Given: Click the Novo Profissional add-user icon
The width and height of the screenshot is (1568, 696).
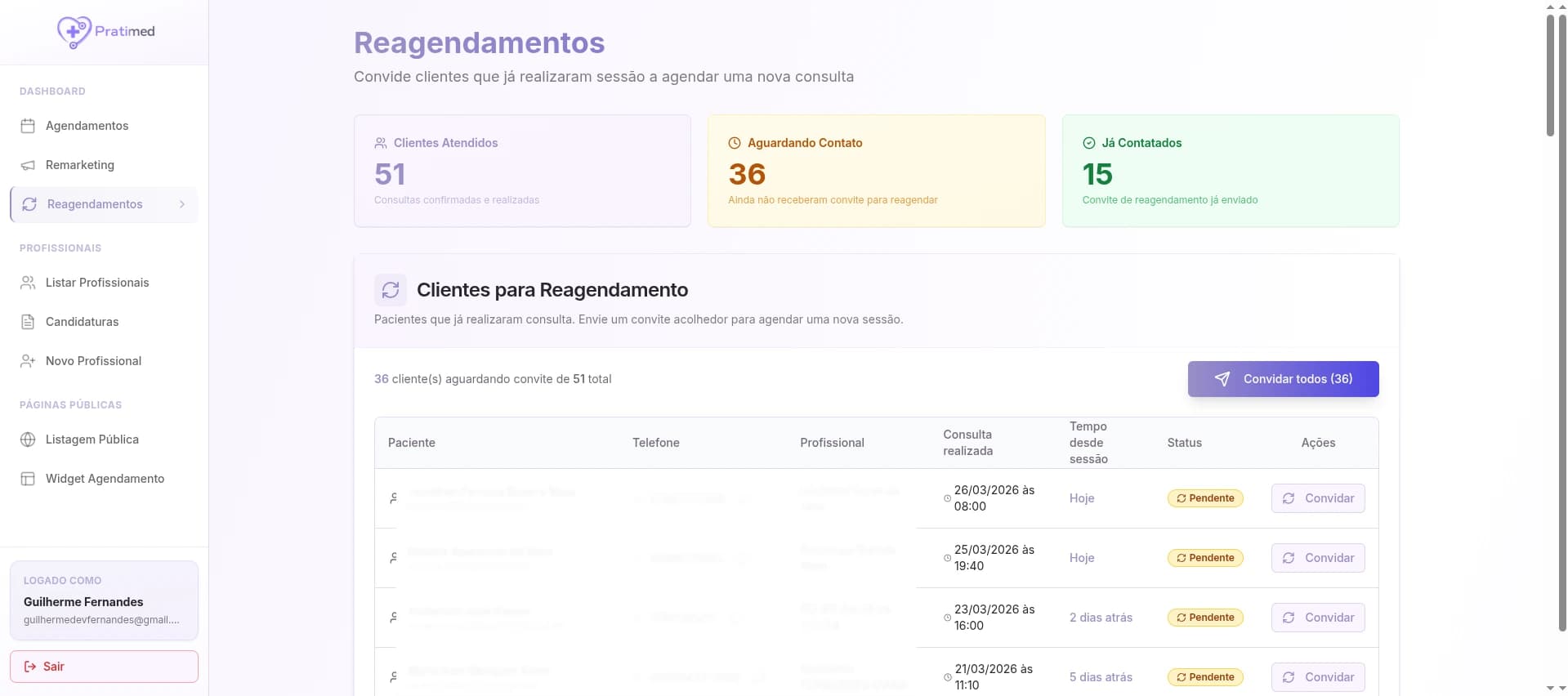Looking at the screenshot, I should tap(28, 361).
